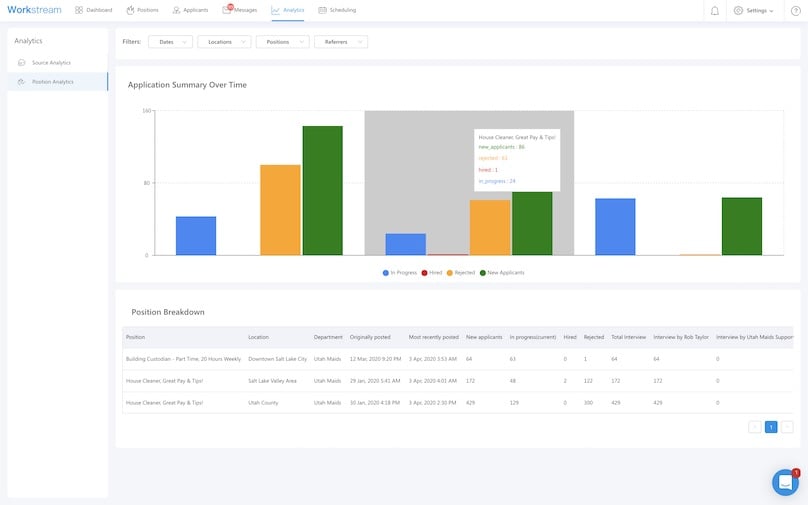Select page 1 in pagination
Viewport: 808px width, 505px height.
click(771, 427)
